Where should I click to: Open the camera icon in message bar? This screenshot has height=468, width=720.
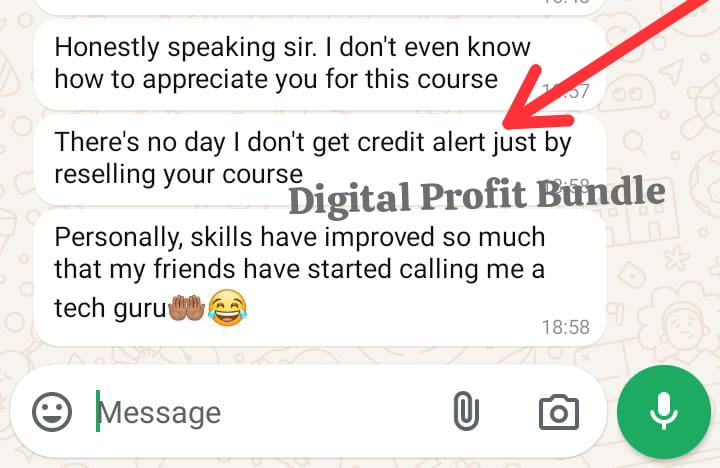(559, 412)
